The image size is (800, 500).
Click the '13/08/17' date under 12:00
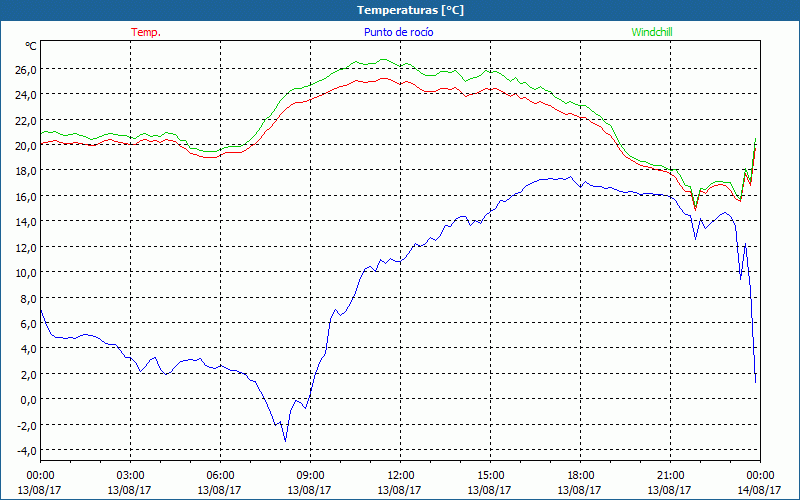pos(399,490)
